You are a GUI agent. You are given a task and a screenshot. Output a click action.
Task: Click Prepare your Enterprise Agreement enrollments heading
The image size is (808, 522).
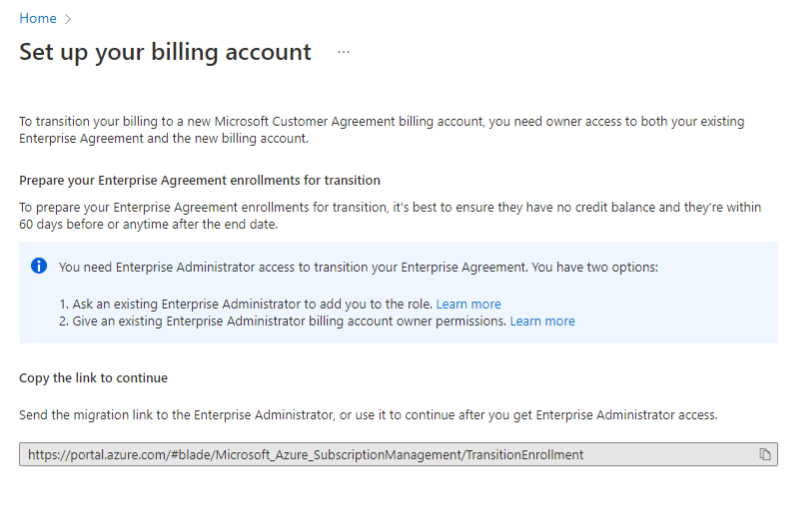tap(199, 180)
